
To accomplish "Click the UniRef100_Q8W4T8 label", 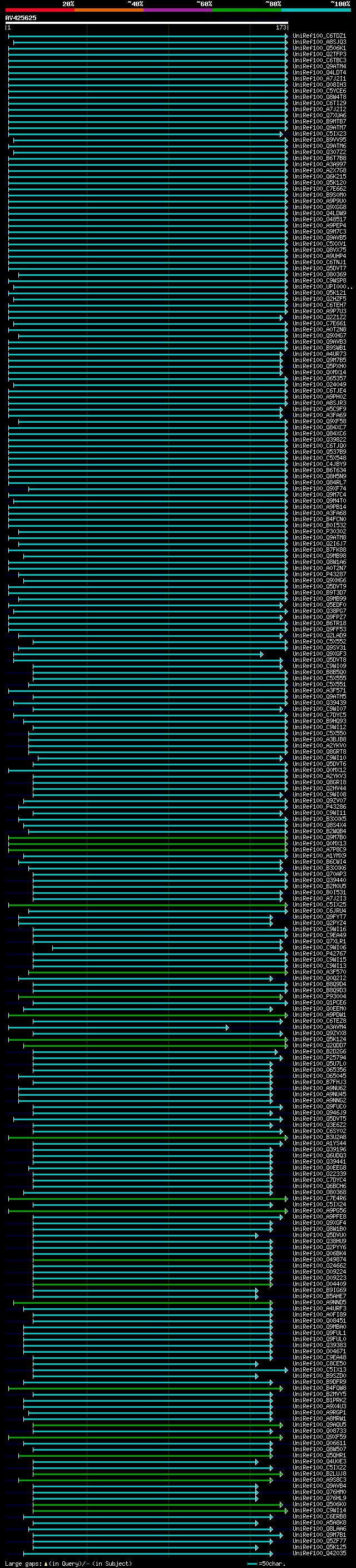I will click(319, 97).
